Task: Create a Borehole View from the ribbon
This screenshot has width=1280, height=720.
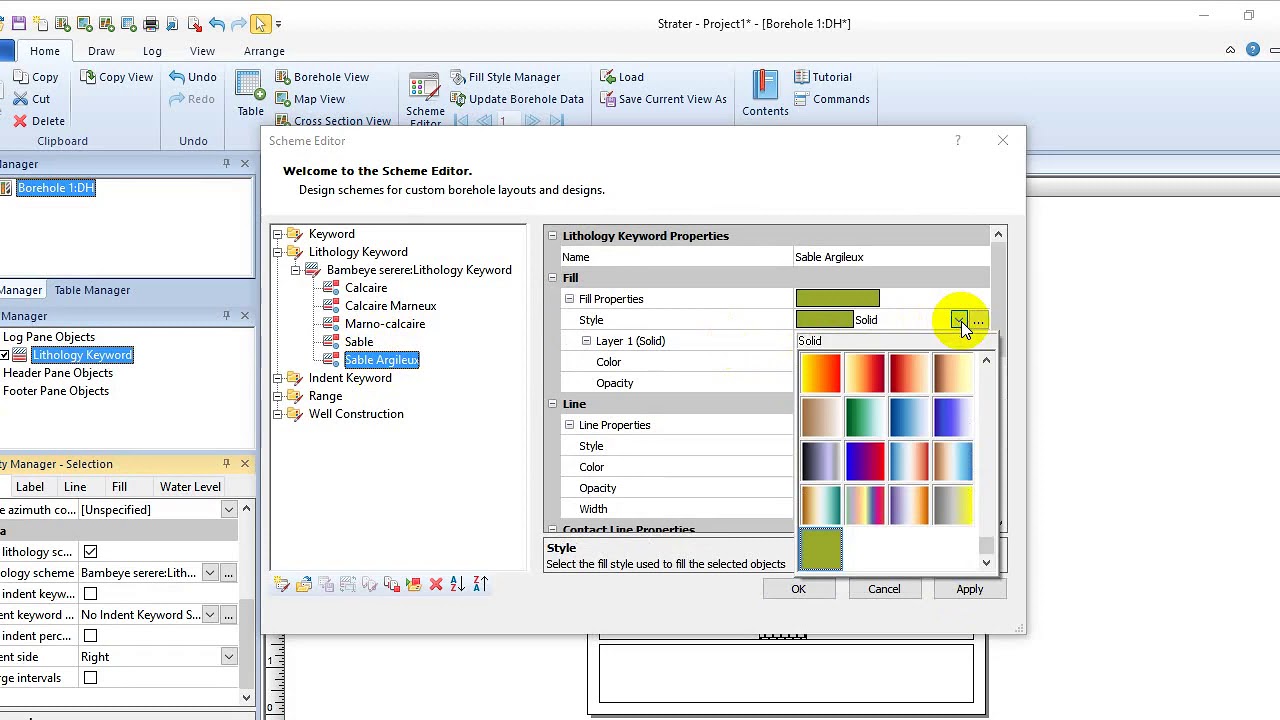Action: click(x=322, y=77)
